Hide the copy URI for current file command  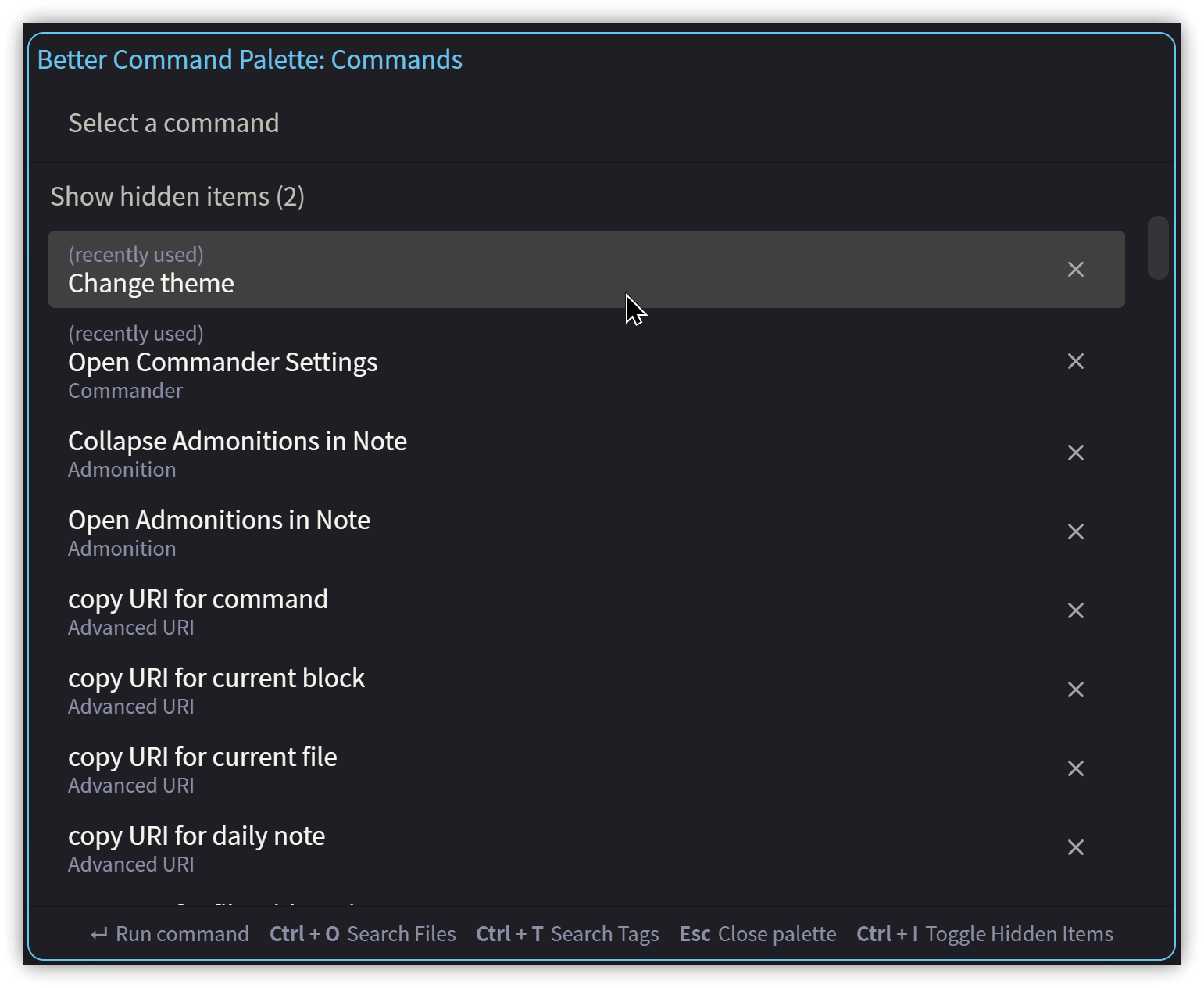[1076, 768]
